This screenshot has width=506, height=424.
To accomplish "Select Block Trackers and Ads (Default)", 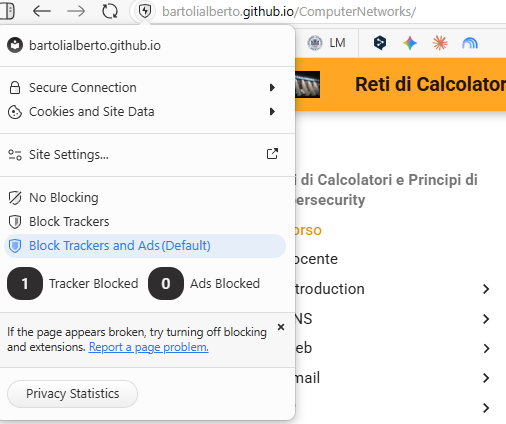I will click(x=145, y=246).
